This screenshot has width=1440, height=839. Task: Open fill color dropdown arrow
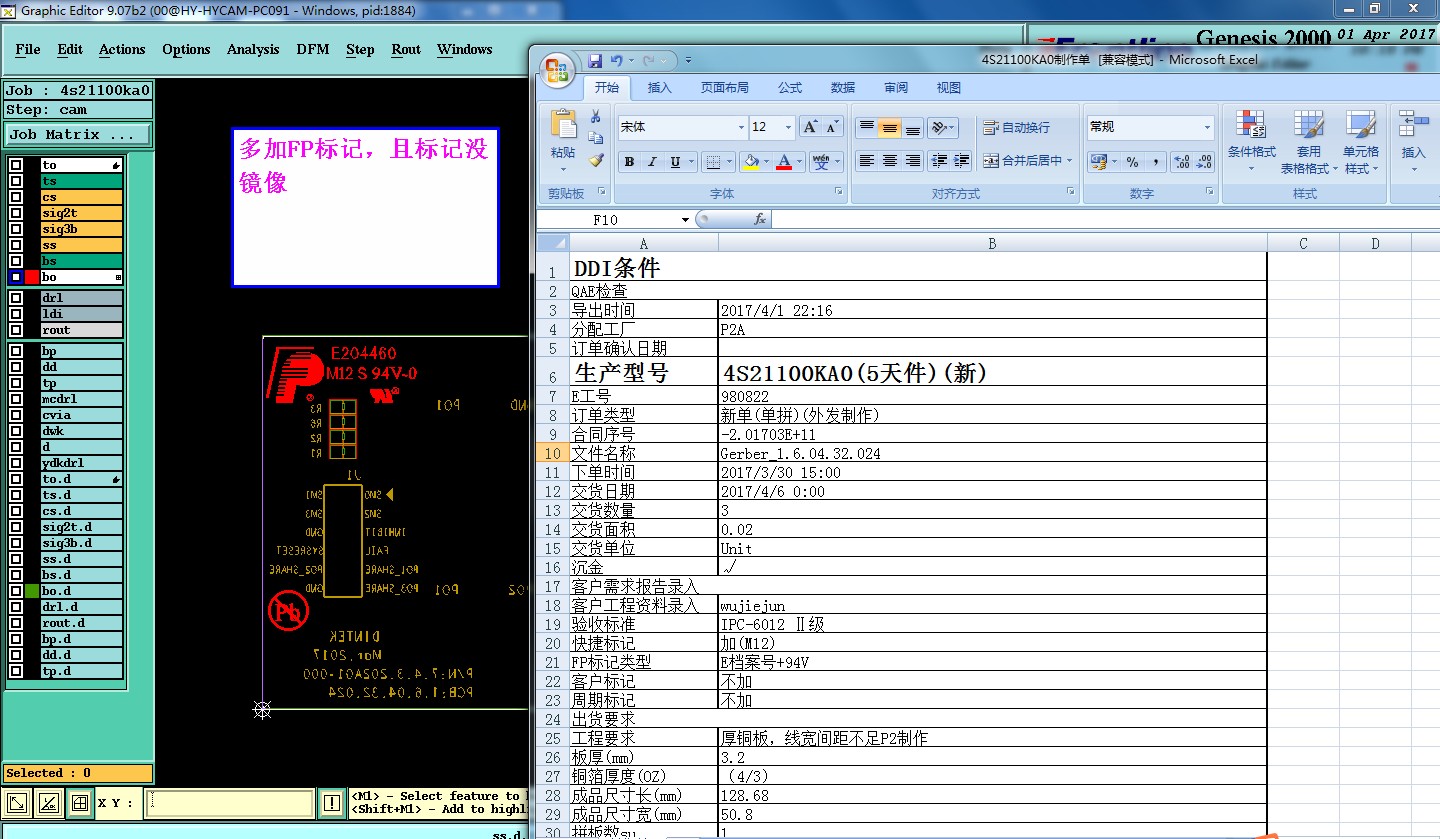tap(766, 162)
